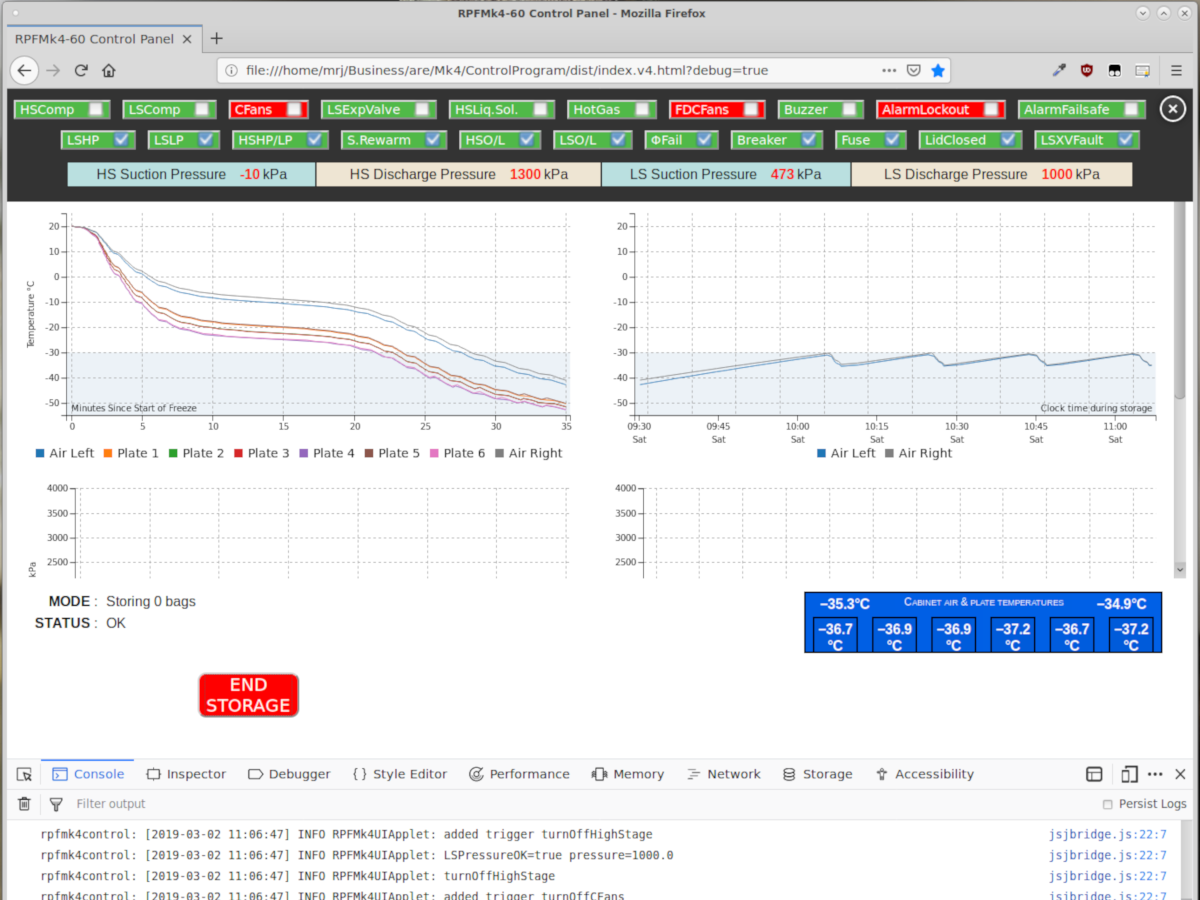Open the Debugger tab
1200x900 pixels.
(289, 774)
